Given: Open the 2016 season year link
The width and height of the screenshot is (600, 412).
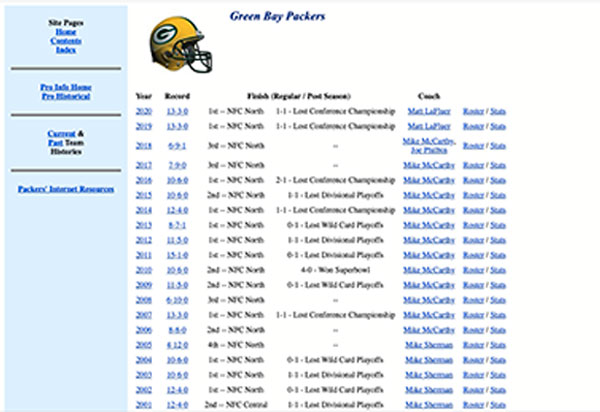Looking at the screenshot, I should click(x=143, y=180).
